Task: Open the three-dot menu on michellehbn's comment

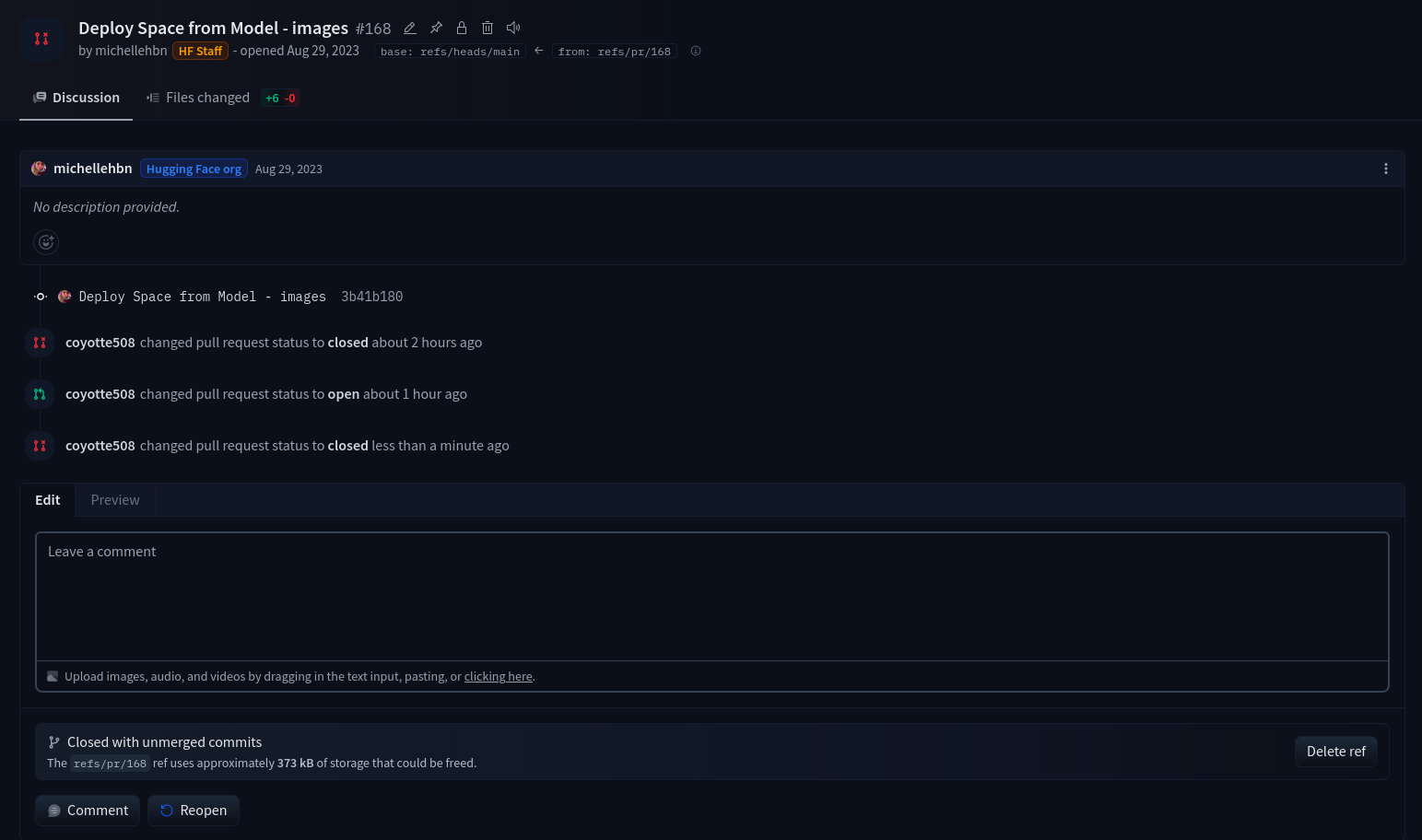Action: (x=1385, y=169)
